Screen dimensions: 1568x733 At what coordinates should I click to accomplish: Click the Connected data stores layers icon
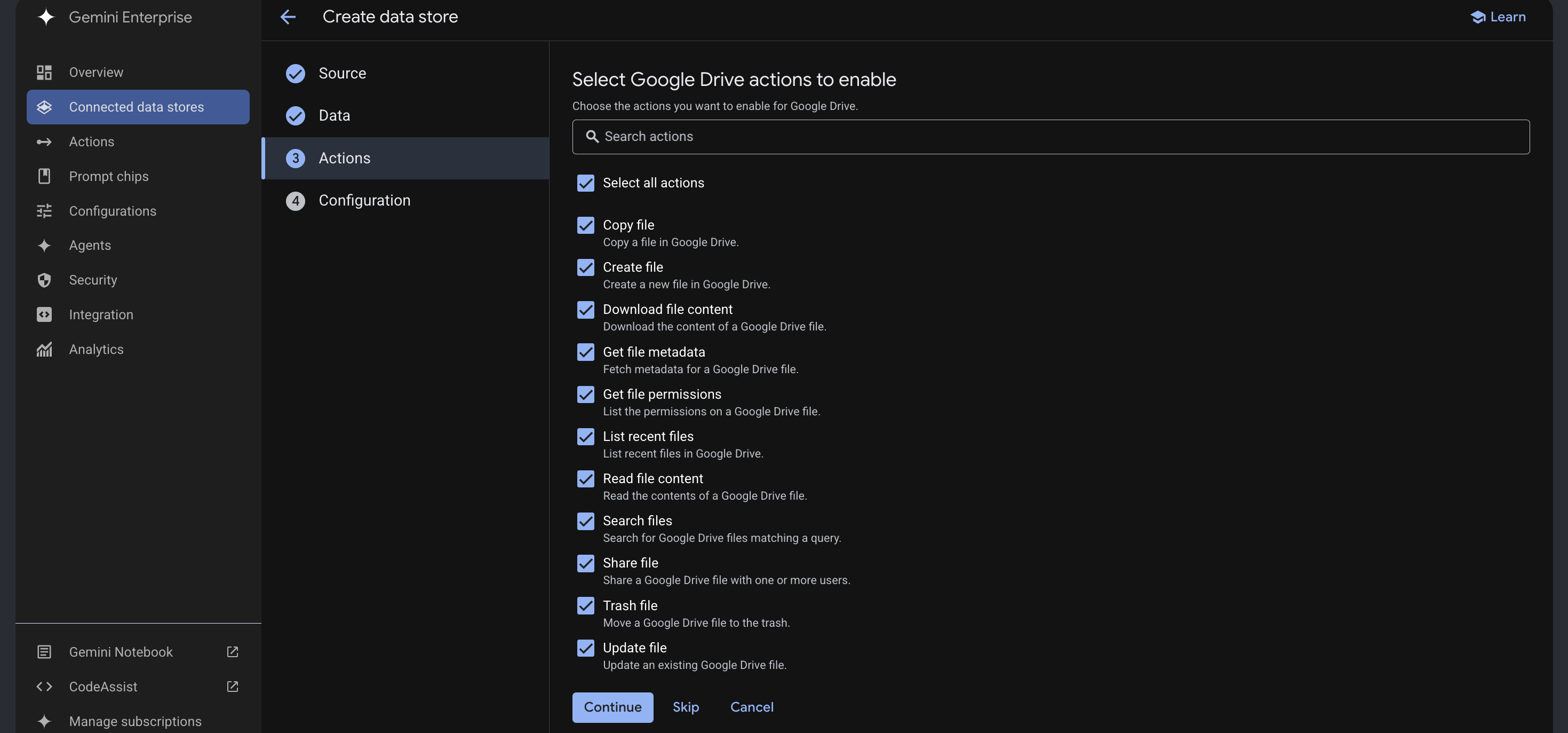44,107
